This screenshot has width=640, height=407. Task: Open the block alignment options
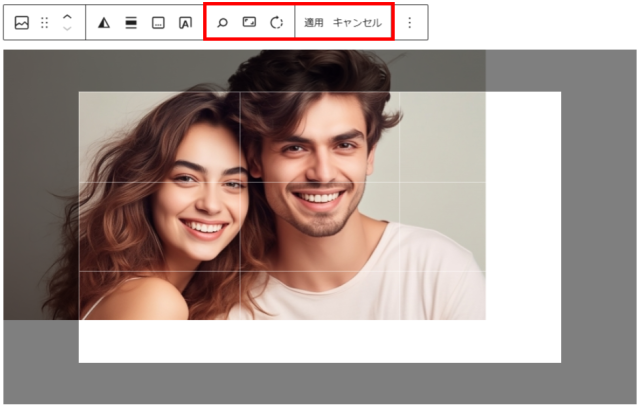pyautogui.click(x=131, y=22)
